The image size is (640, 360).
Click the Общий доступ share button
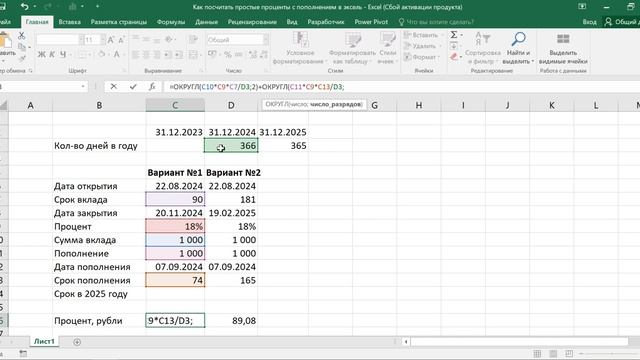(622, 22)
